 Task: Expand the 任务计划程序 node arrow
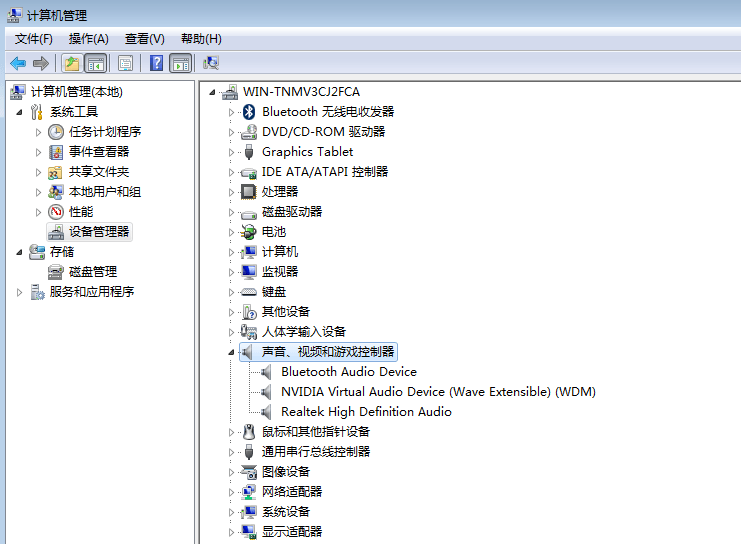tap(38, 132)
